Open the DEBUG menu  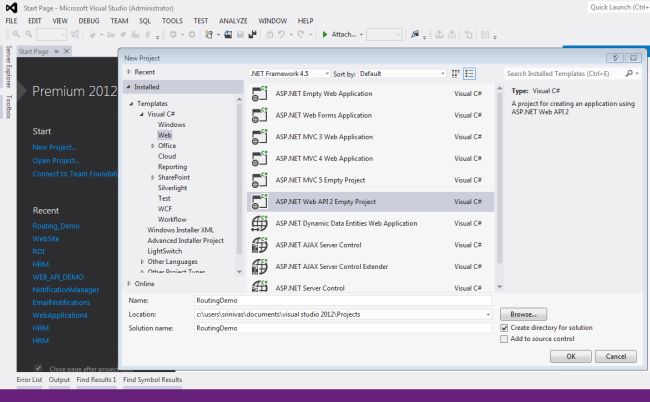89,21
